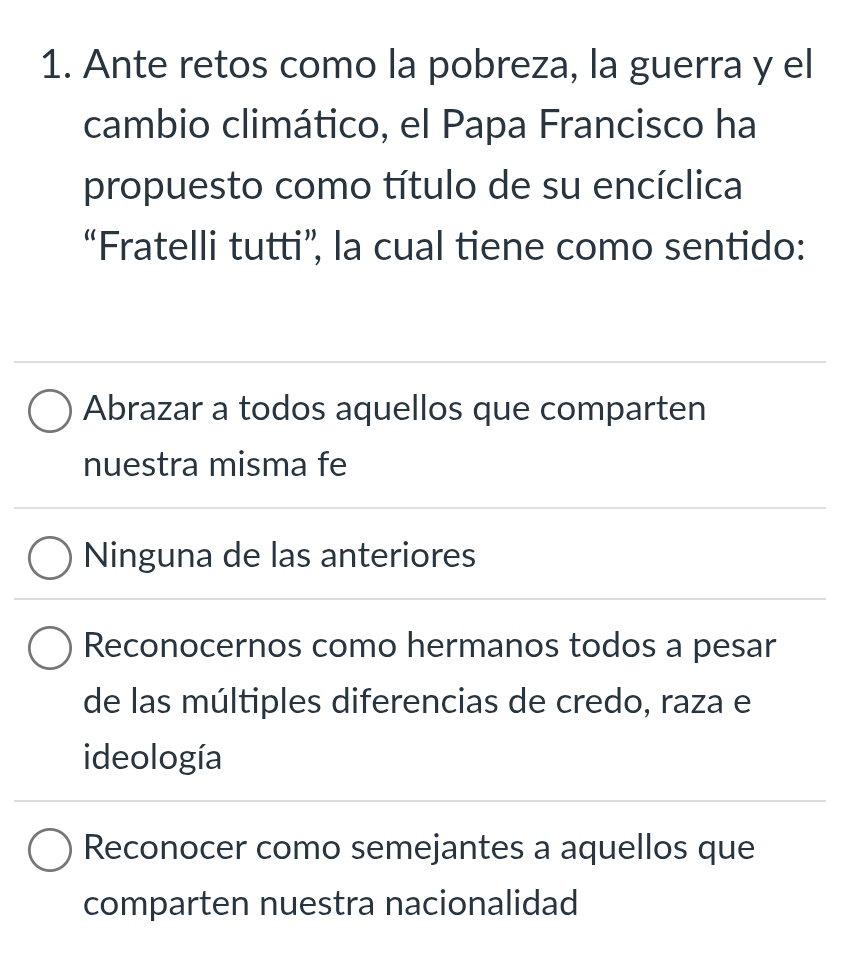846x972 pixels.
Task: Click the "Reconocer como semejantes a aquellos que" text
Action: coord(420,849)
